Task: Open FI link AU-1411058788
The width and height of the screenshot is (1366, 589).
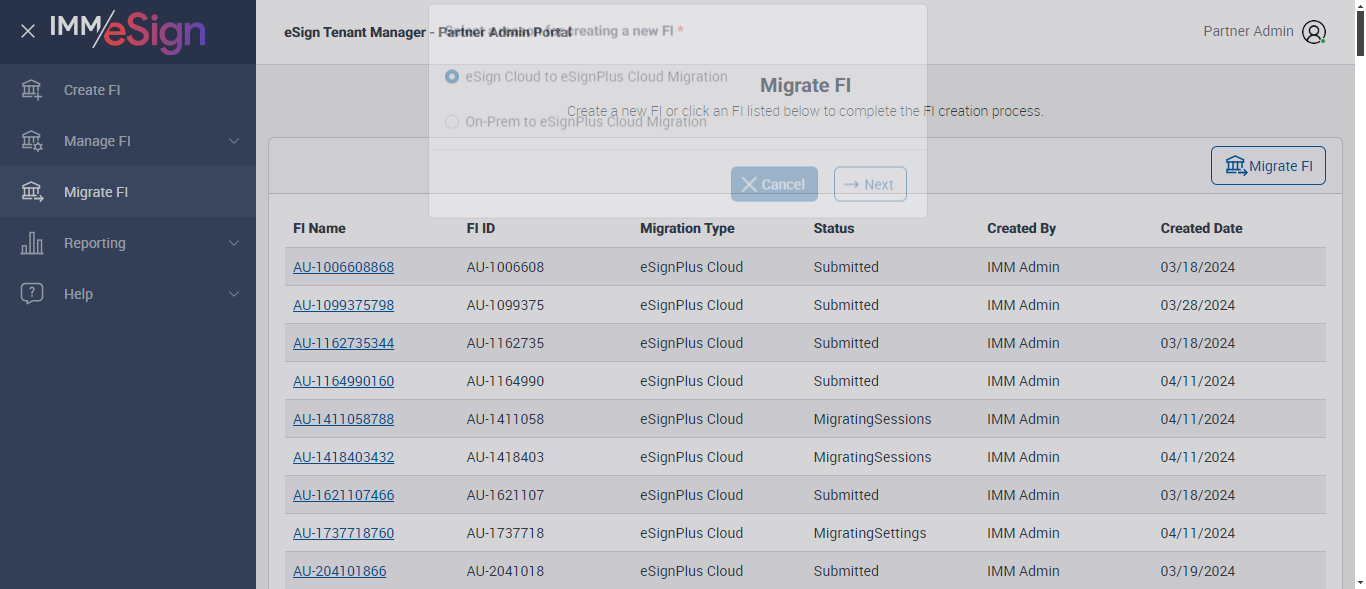Action: pos(343,419)
